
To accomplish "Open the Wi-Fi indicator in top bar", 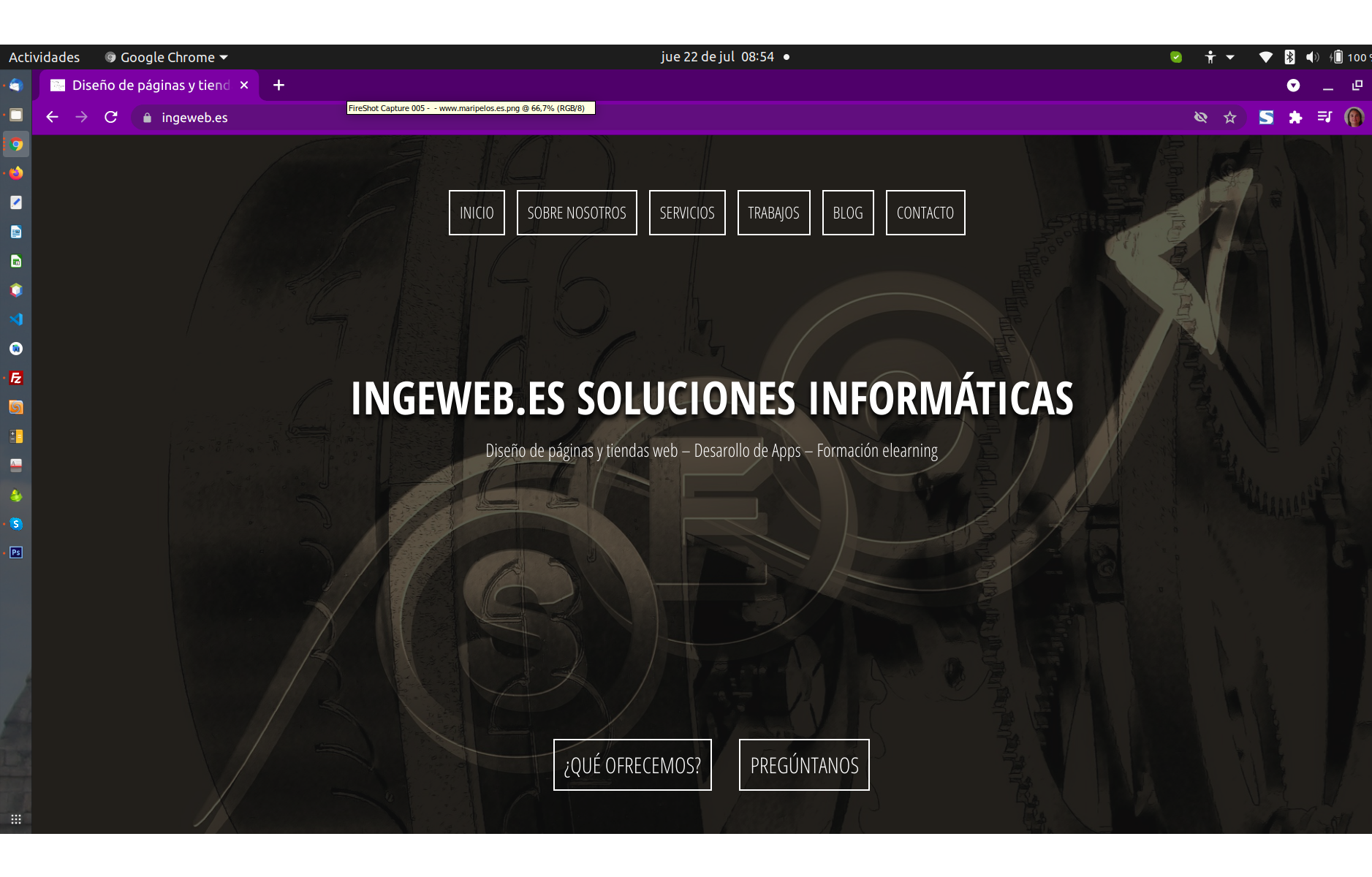I will (x=1265, y=57).
